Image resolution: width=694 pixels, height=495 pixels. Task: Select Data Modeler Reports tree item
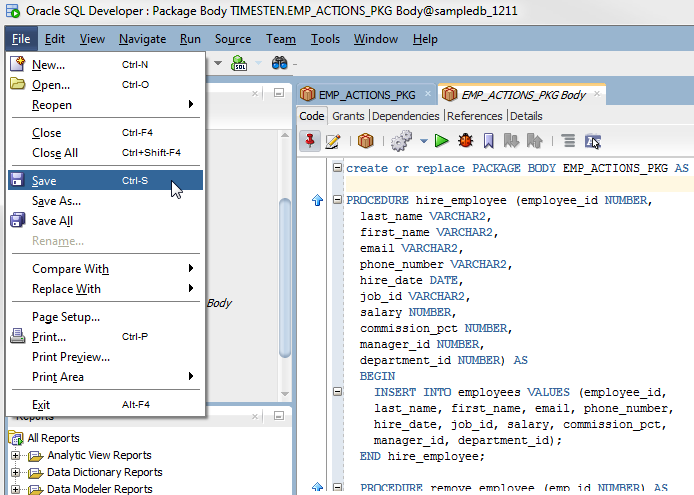(x=100, y=489)
